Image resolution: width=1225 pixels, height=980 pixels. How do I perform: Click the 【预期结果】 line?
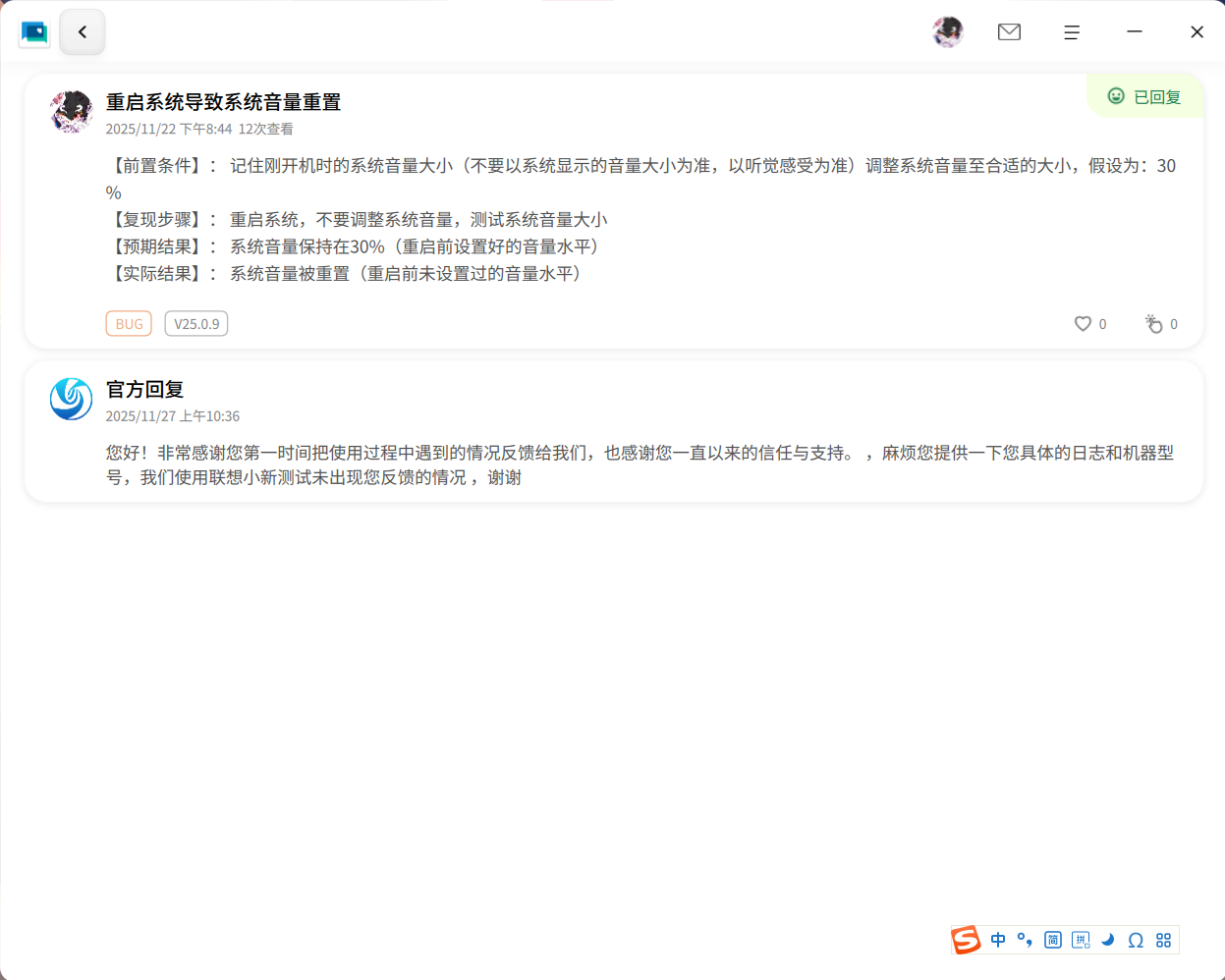click(x=353, y=246)
